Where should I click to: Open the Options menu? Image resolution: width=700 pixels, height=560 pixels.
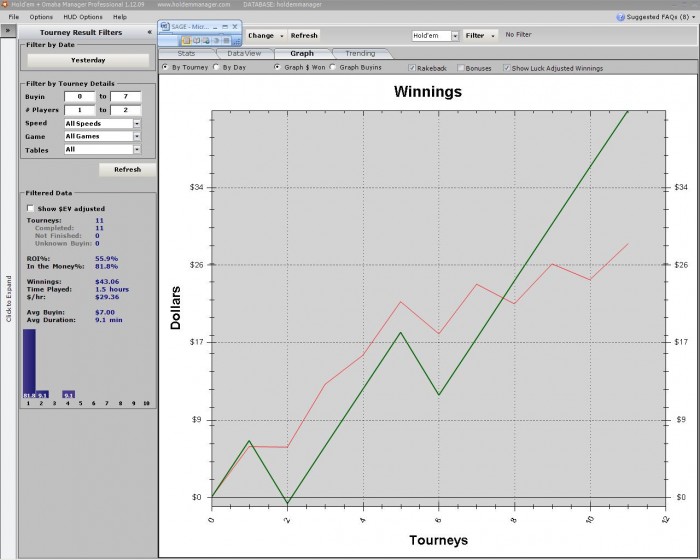point(41,17)
